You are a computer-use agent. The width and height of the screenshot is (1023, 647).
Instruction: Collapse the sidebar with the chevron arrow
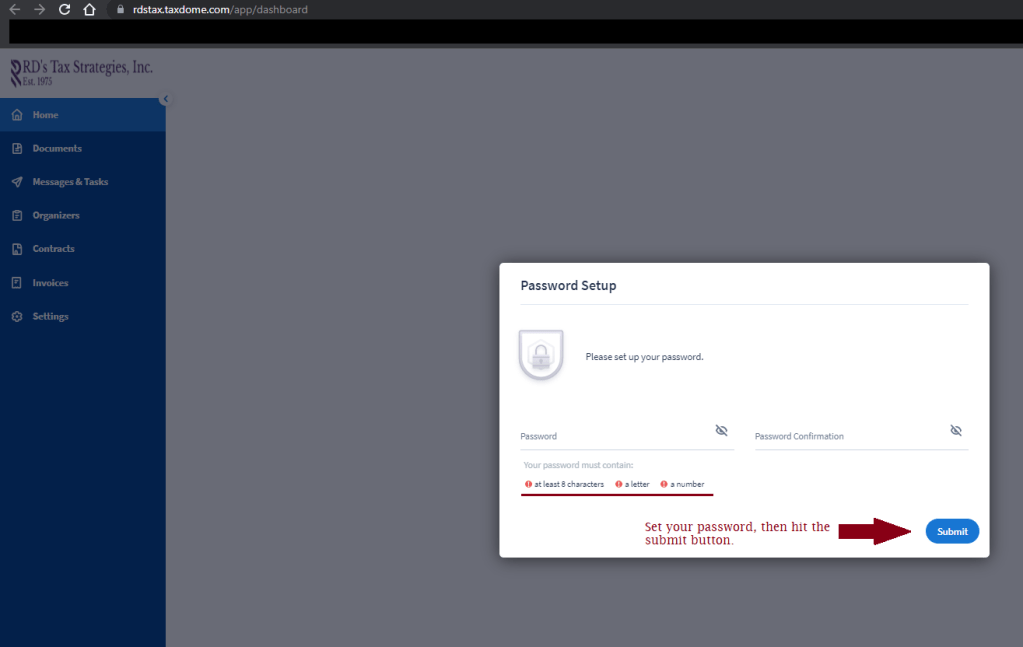click(165, 99)
